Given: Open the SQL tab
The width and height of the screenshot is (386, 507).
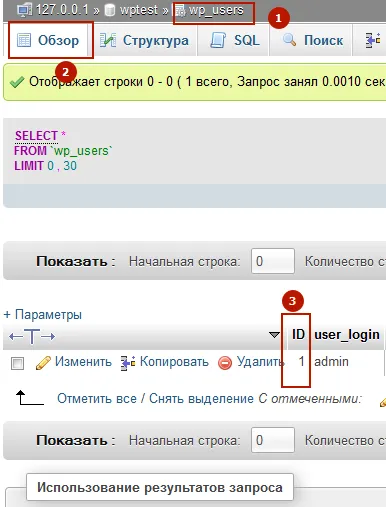Looking at the screenshot, I should (x=234, y=40).
